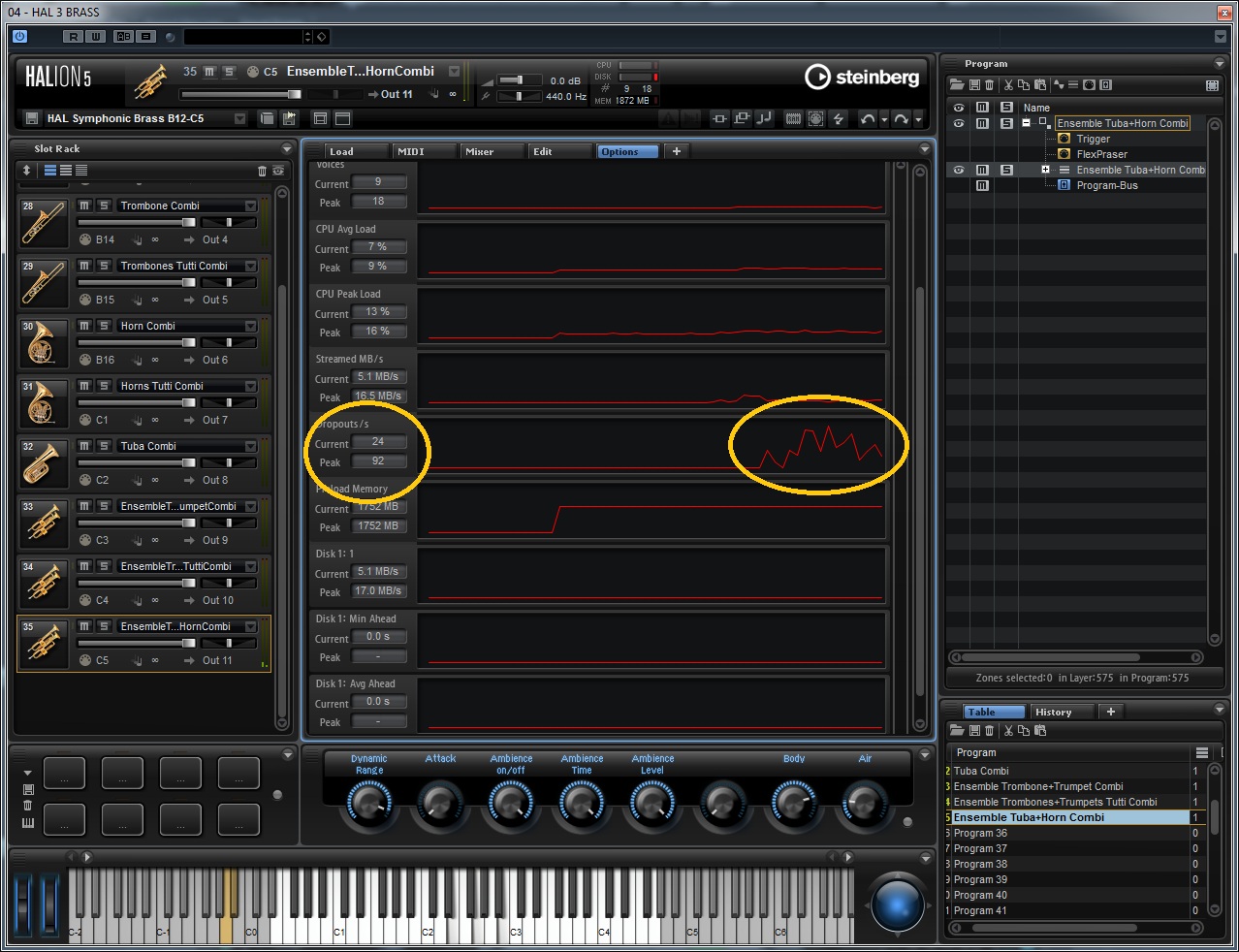Click the blue sphere controller beside the keyboard
The width and height of the screenshot is (1239, 952).
pos(898,904)
